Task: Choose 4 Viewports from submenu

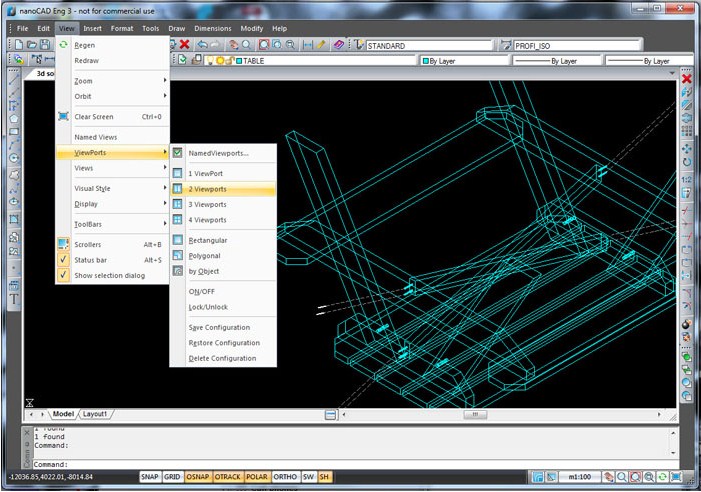Action: (223, 220)
